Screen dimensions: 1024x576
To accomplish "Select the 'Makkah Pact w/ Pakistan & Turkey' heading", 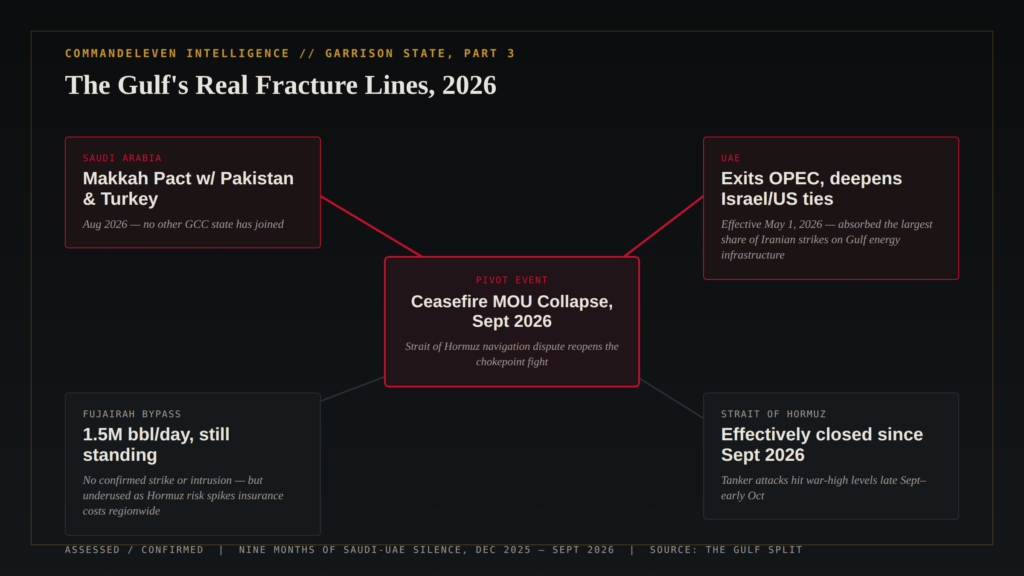I will 188,188.
